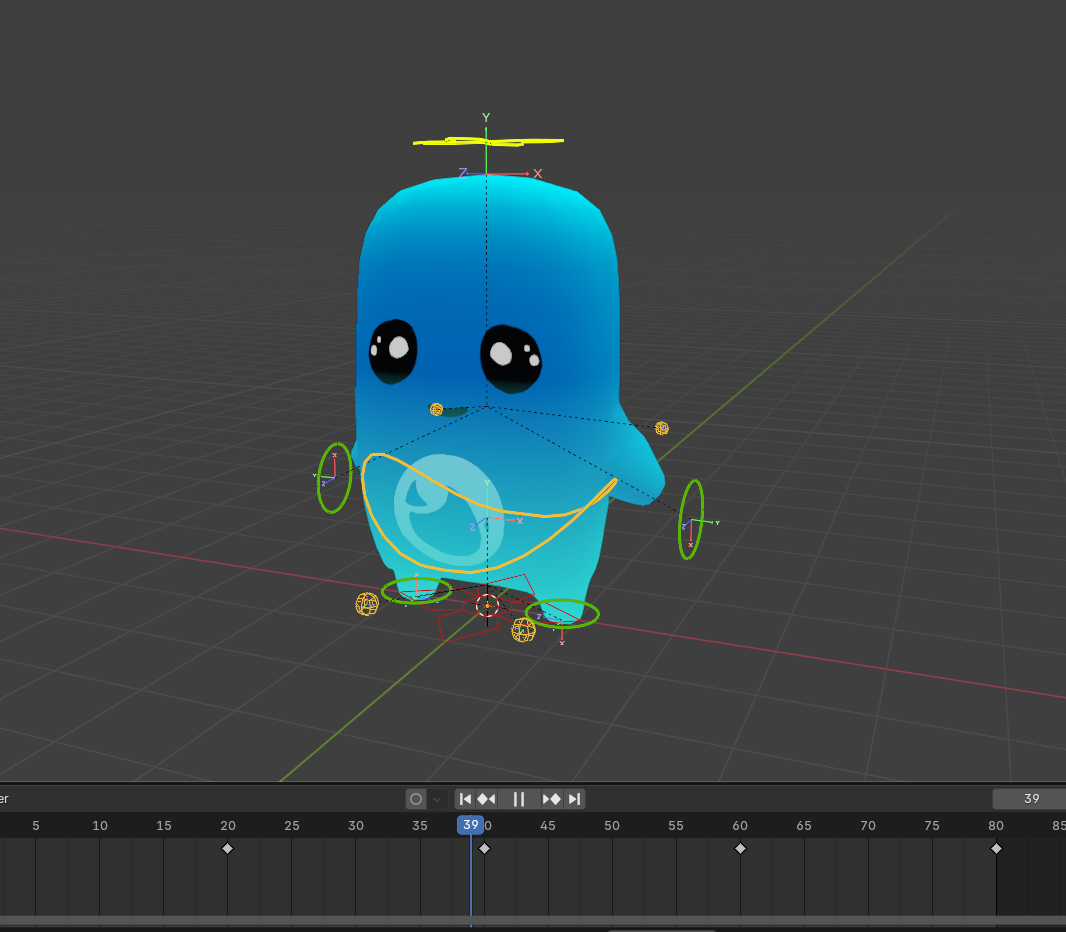Viewport: 1066px width, 932px height.
Task: Open the auto keyframing options dropdown
Action: pos(437,799)
